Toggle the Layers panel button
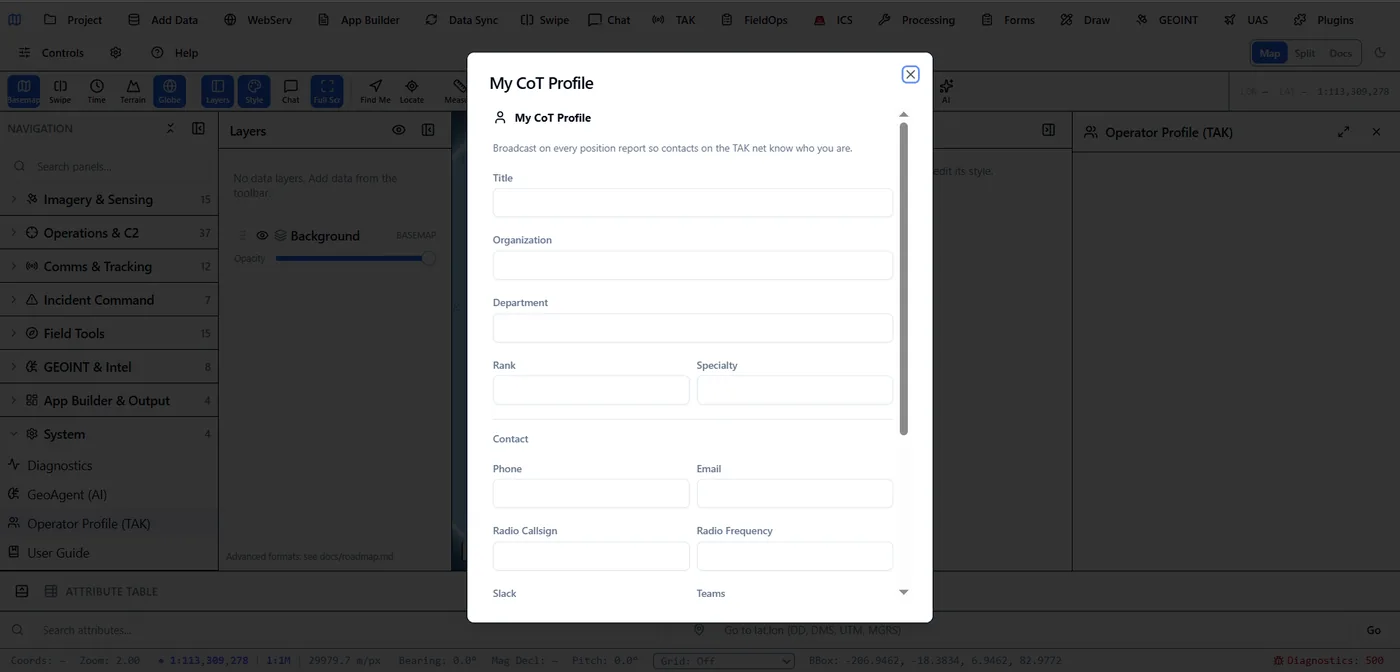1400x672 pixels. pyautogui.click(x=217, y=91)
